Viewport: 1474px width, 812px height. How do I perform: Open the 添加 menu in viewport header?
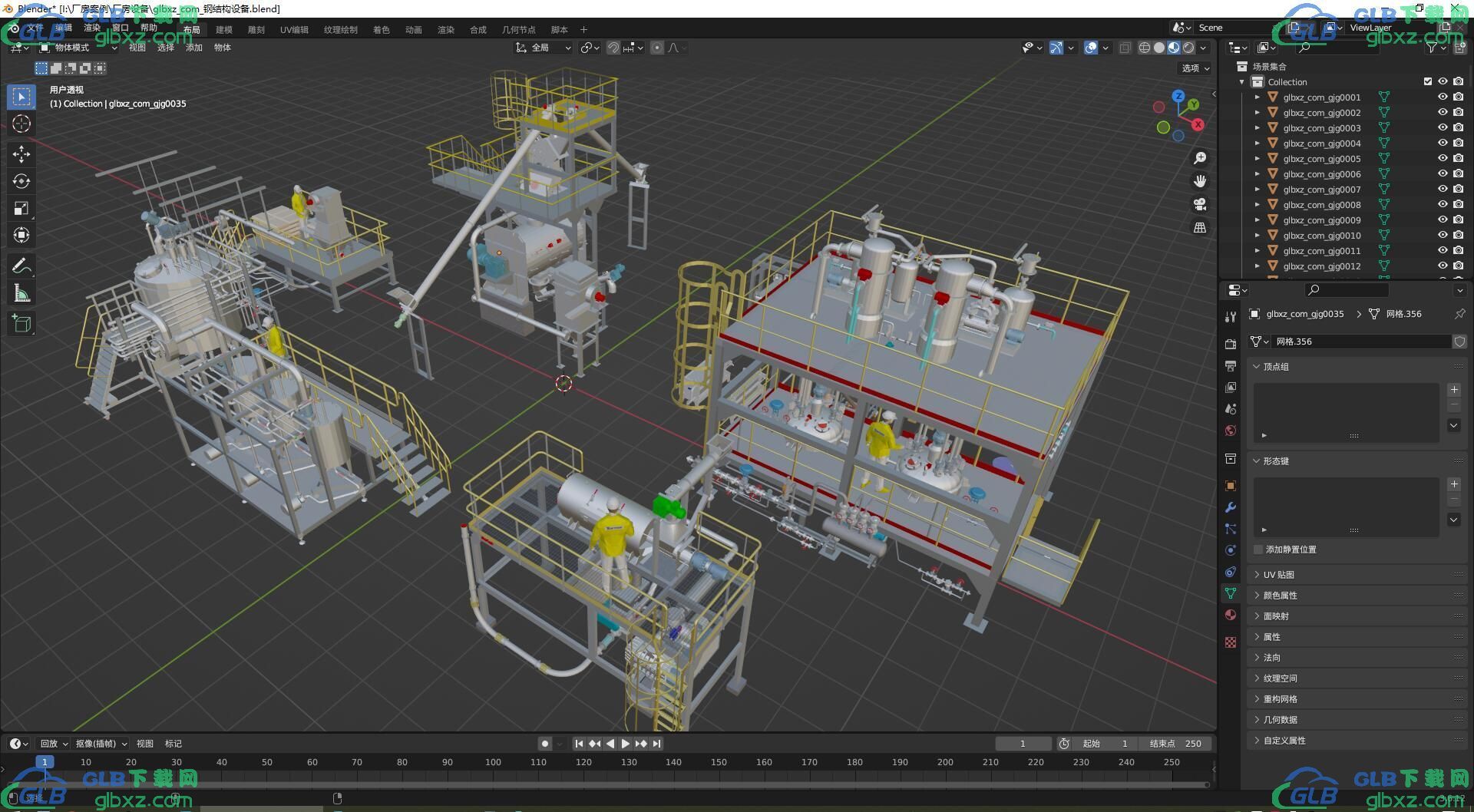click(193, 48)
